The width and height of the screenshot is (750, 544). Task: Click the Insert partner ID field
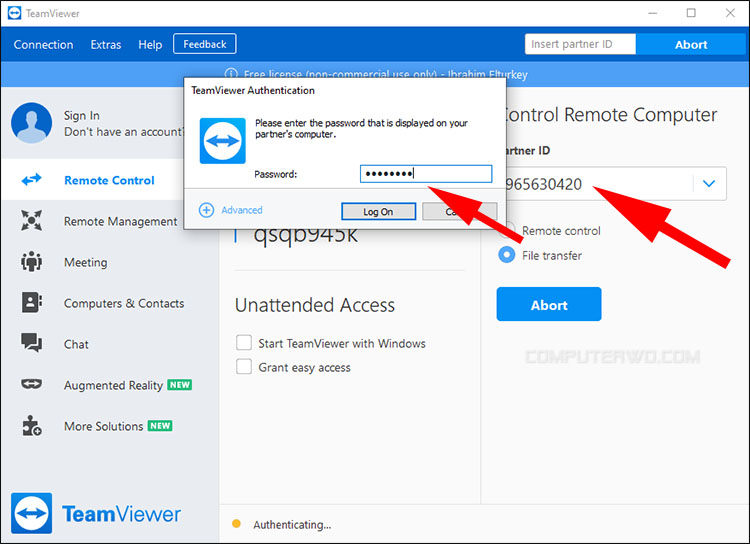[x=580, y=44]
